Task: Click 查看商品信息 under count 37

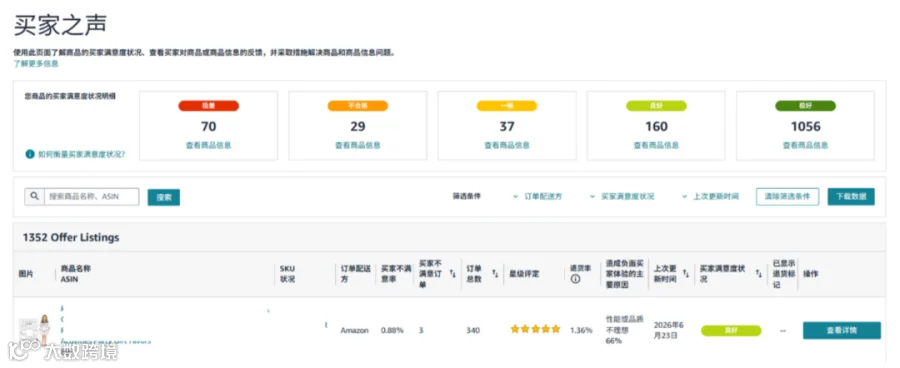Action: pos(507,145)
